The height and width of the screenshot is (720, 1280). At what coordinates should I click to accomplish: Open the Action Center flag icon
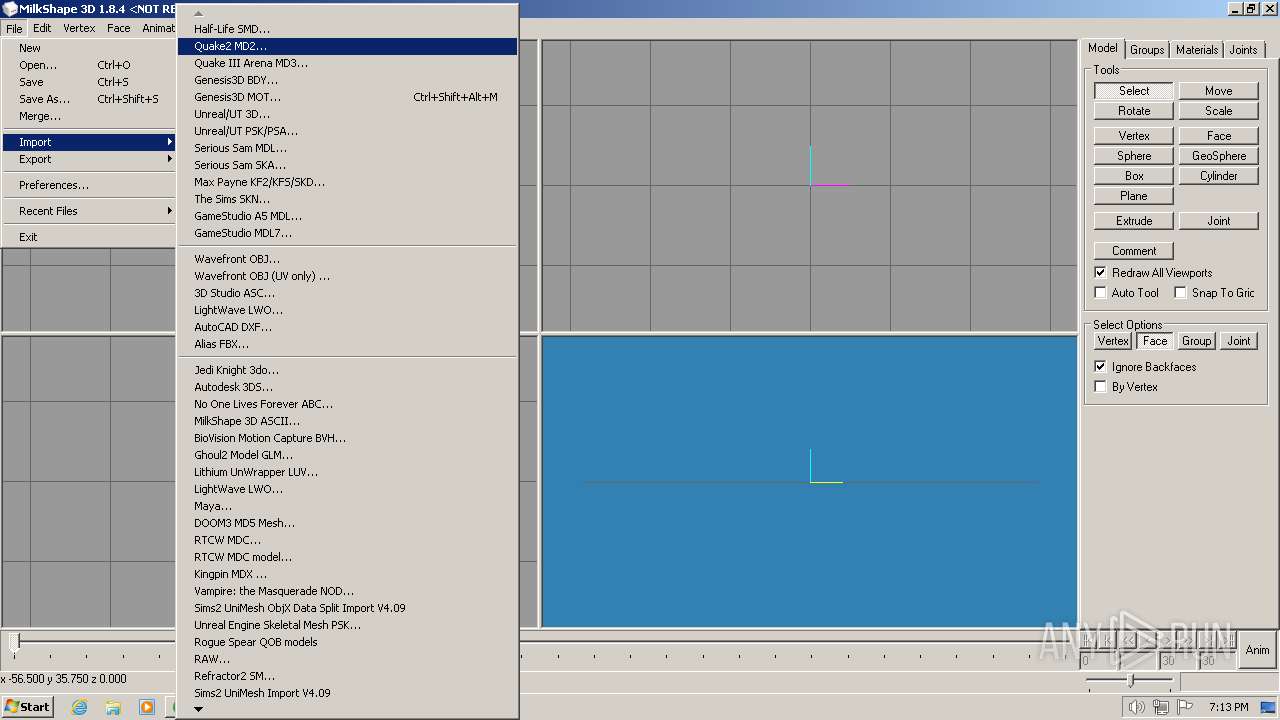(x=1185, y=707)
